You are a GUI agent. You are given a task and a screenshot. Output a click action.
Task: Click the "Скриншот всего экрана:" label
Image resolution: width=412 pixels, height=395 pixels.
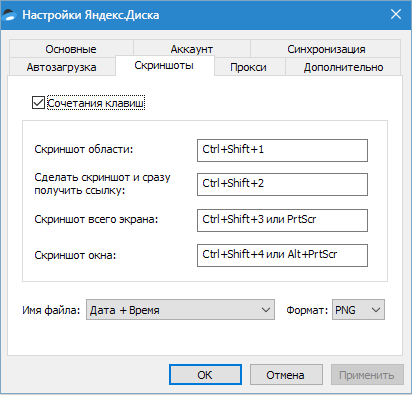coord(96,219)
